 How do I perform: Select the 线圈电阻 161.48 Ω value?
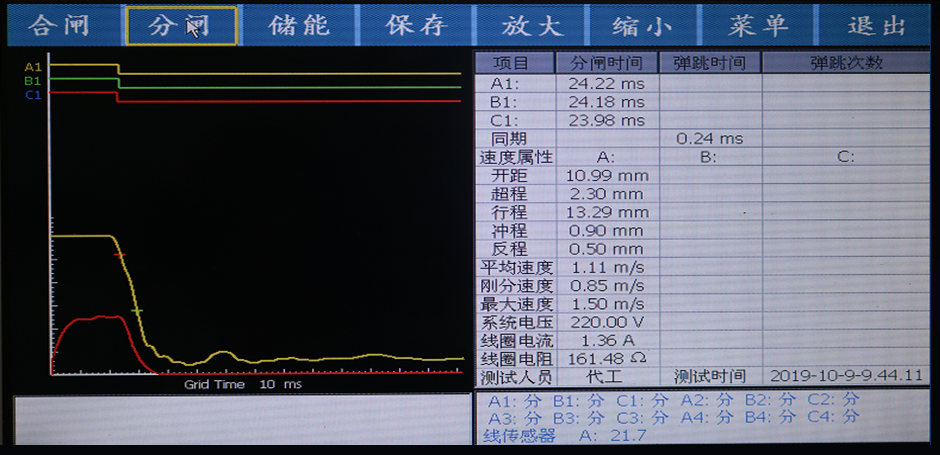pos(607,357)
